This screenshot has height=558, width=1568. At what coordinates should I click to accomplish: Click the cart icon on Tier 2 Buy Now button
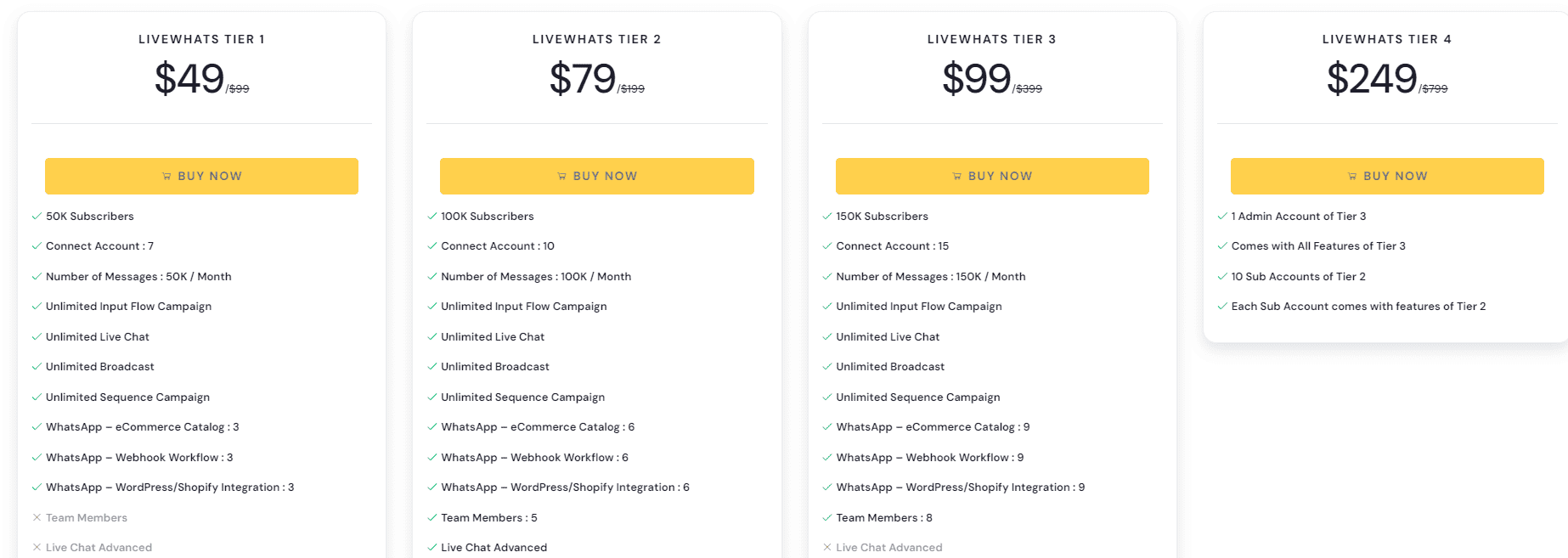[x=561, y=176]
